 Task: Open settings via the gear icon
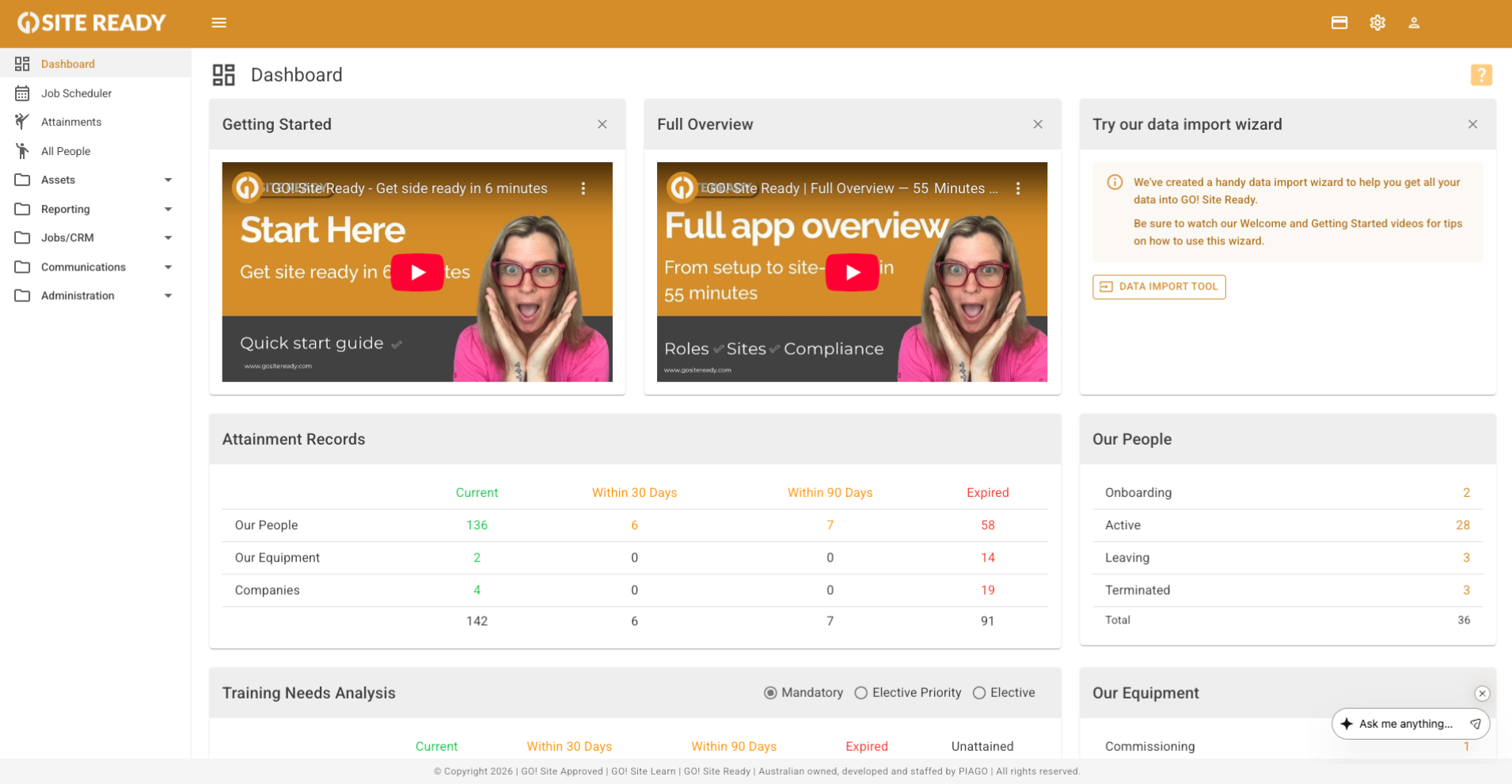coord(1377,23)
